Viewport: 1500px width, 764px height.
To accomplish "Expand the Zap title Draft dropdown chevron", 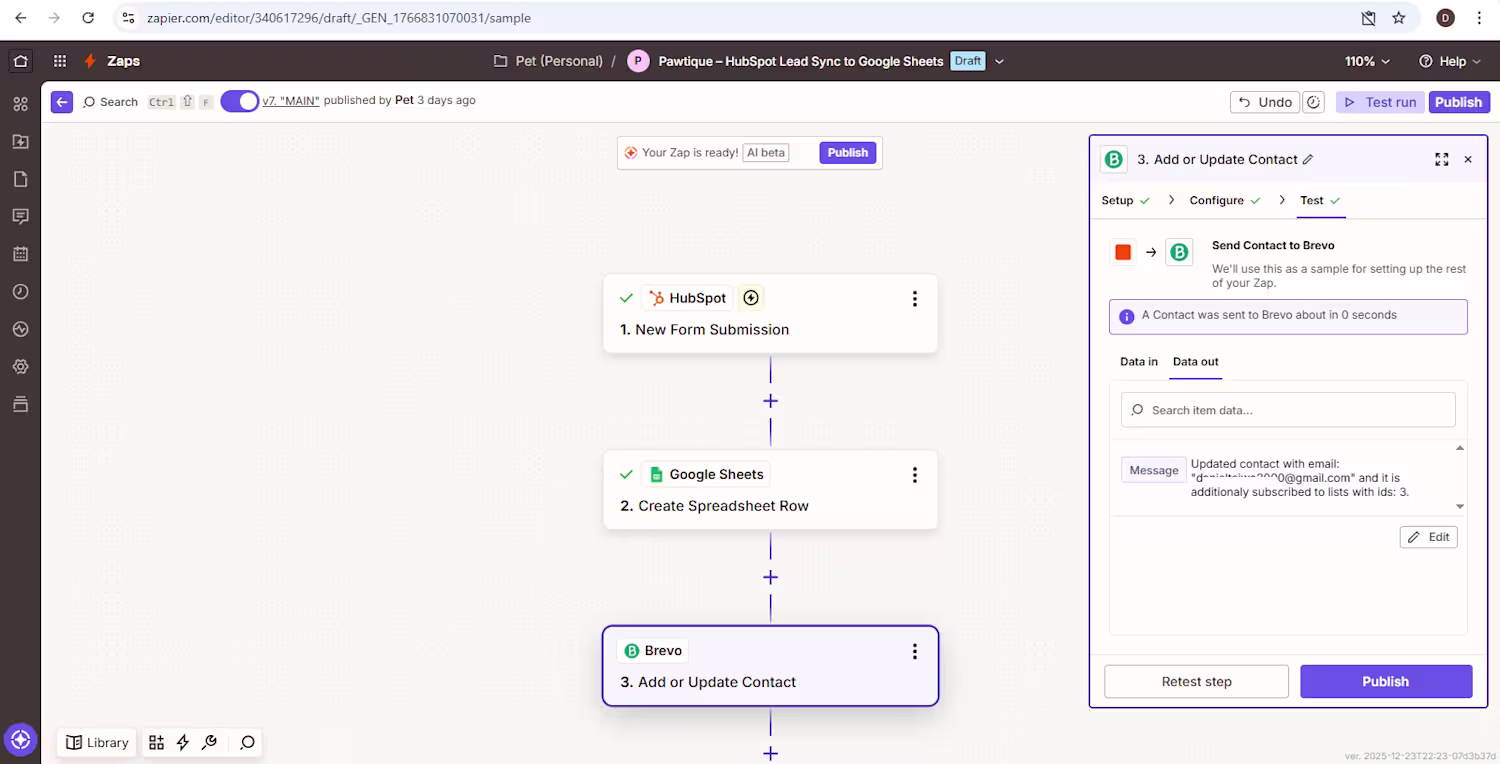I will point(999,61).
